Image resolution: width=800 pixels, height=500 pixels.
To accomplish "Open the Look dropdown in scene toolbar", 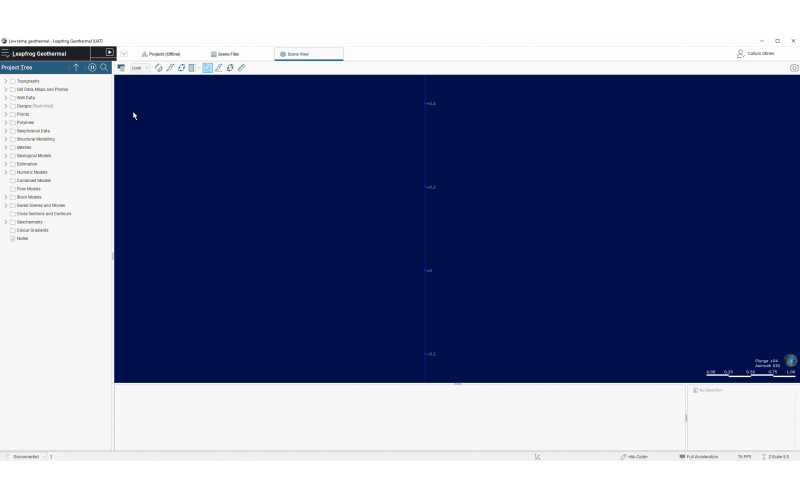I will 140,68.
